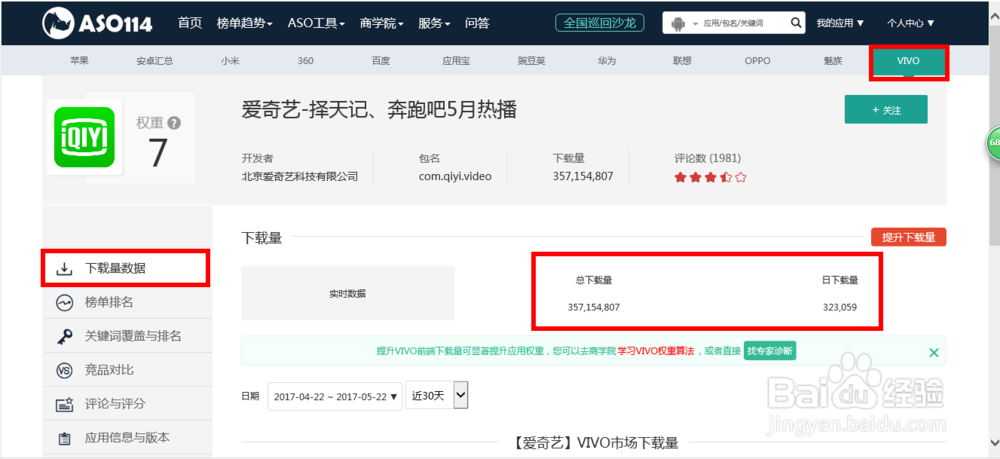Switch to the 豌豆荚 store tab
1000x459 pixels.
pyautogui.click(x=531, y=61)
